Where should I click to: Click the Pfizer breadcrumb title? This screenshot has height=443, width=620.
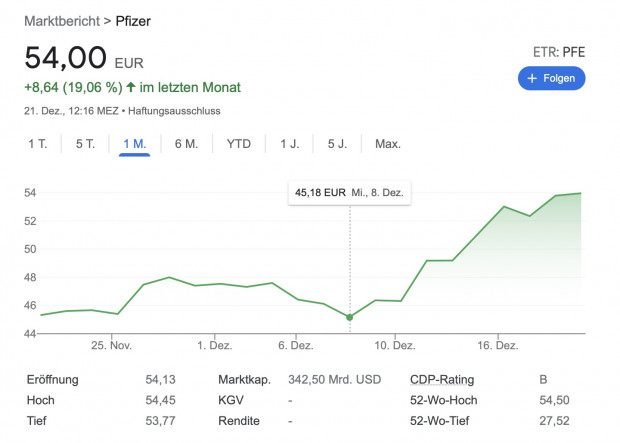[x=133, y=21]
